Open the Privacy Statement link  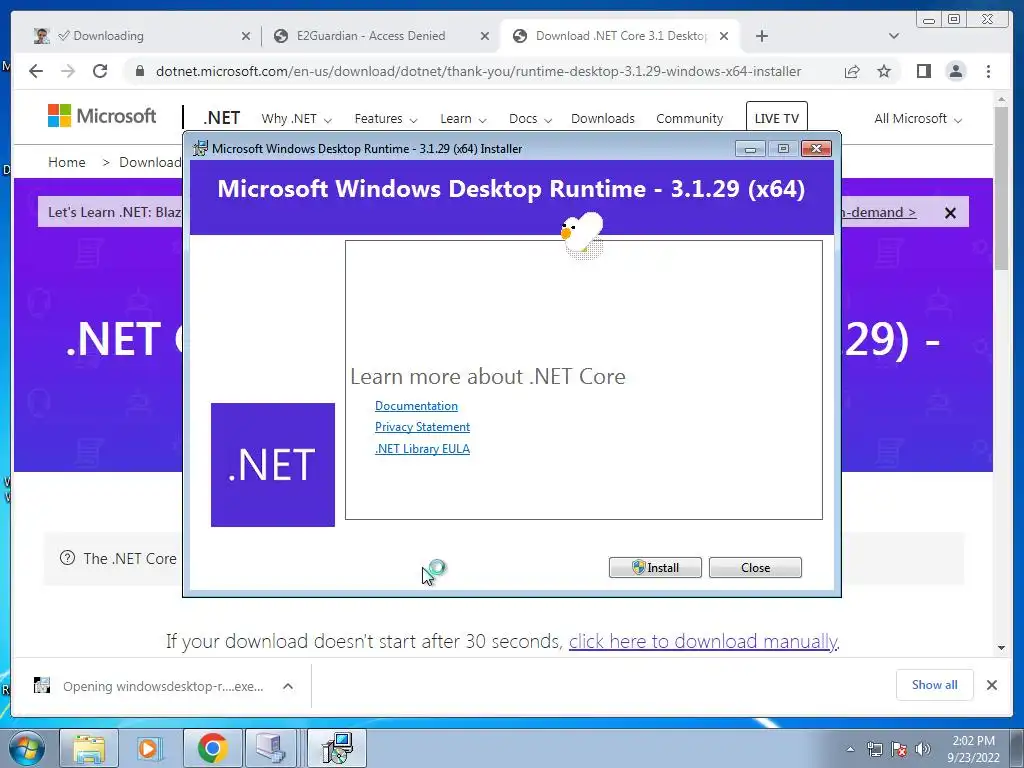coord(422,426)
